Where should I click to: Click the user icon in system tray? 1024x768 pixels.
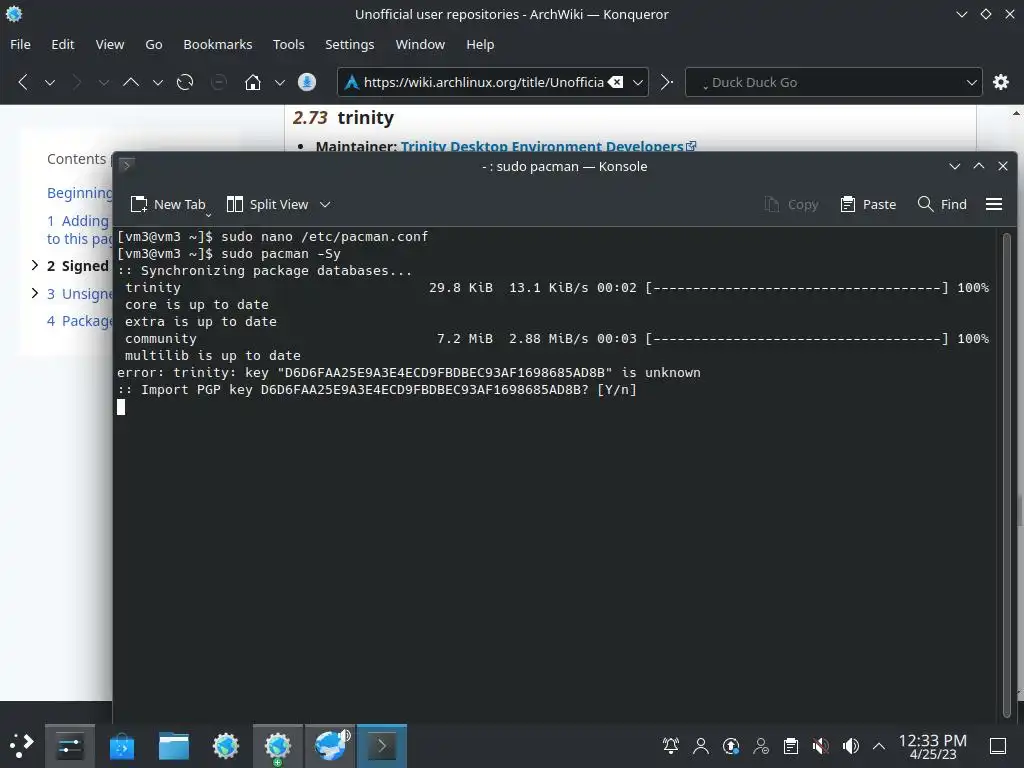tap(701, 745)
